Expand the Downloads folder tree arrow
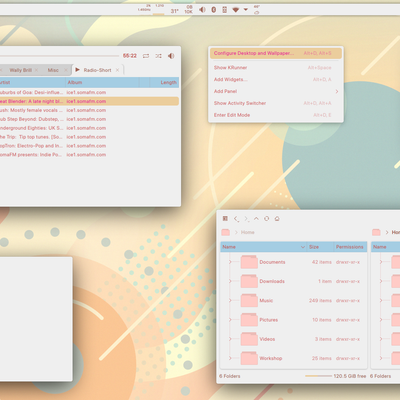Viewport: 400px width, 400px height. click(x=230, y=281)
